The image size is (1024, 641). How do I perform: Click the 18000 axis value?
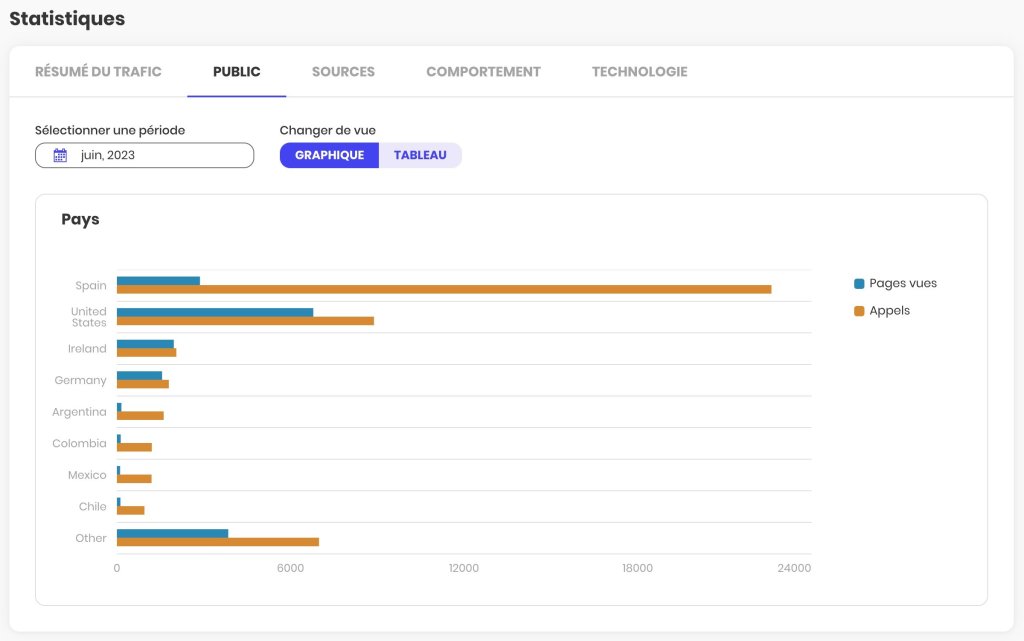point(637,568)
